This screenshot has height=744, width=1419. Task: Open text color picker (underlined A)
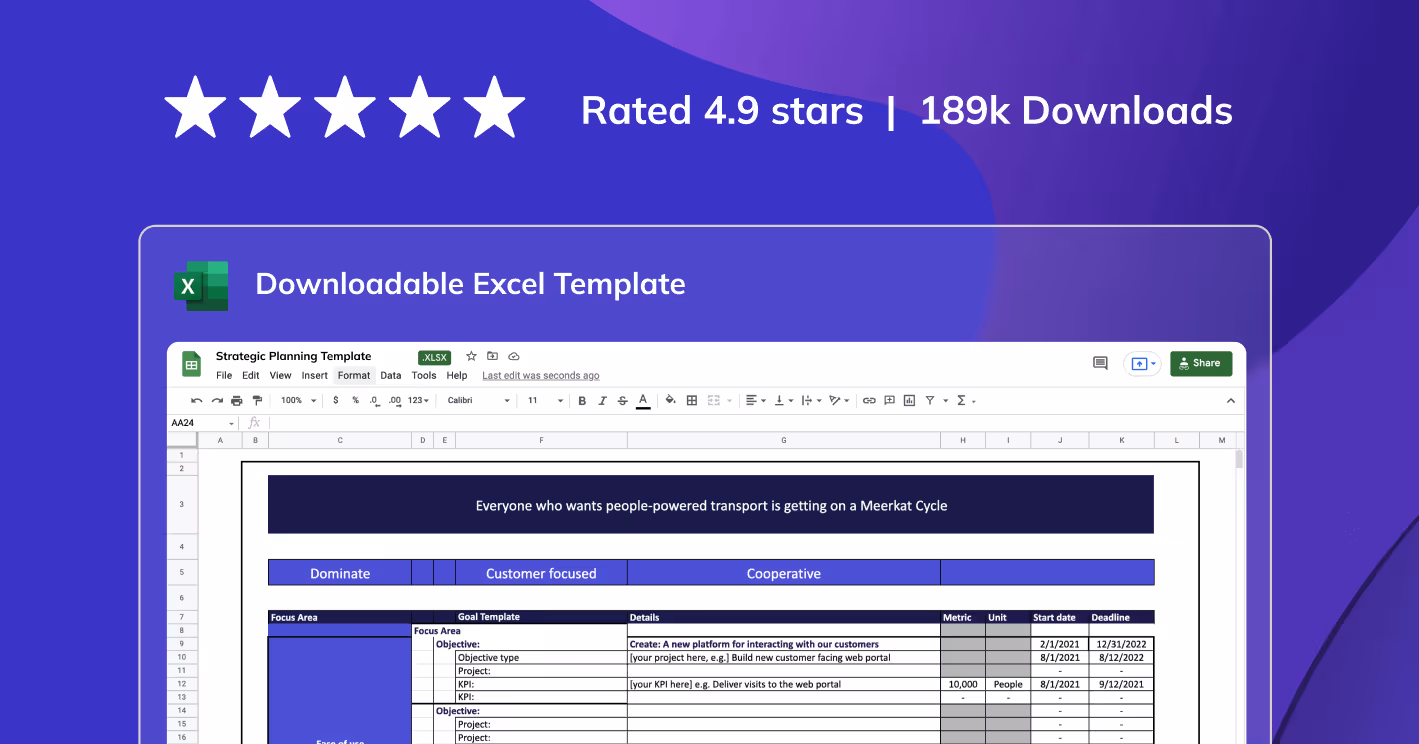643,400
